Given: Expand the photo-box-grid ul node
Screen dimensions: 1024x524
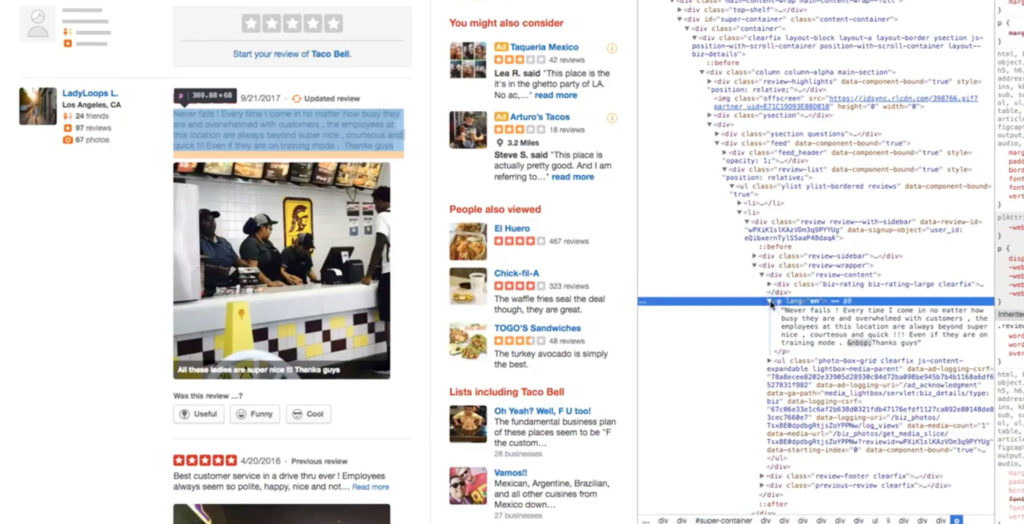Looking at the screenshot, I should click(x=770, y=361).
